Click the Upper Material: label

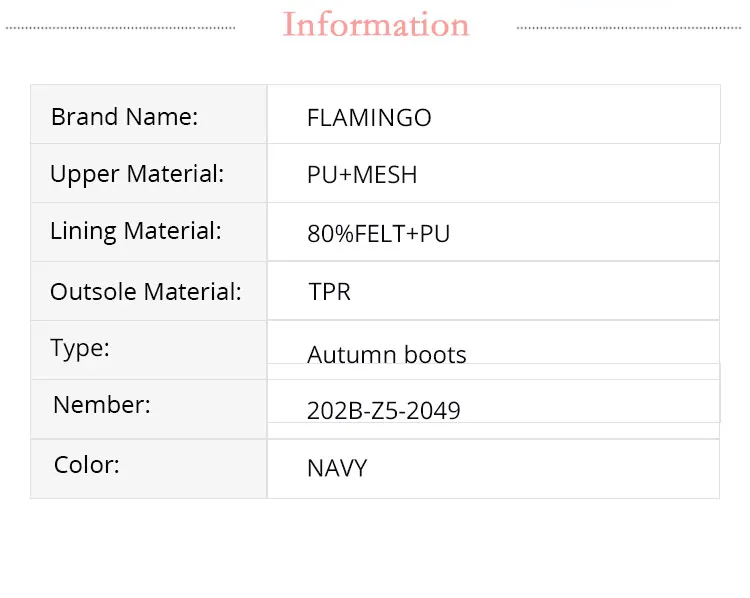(137, 174)
